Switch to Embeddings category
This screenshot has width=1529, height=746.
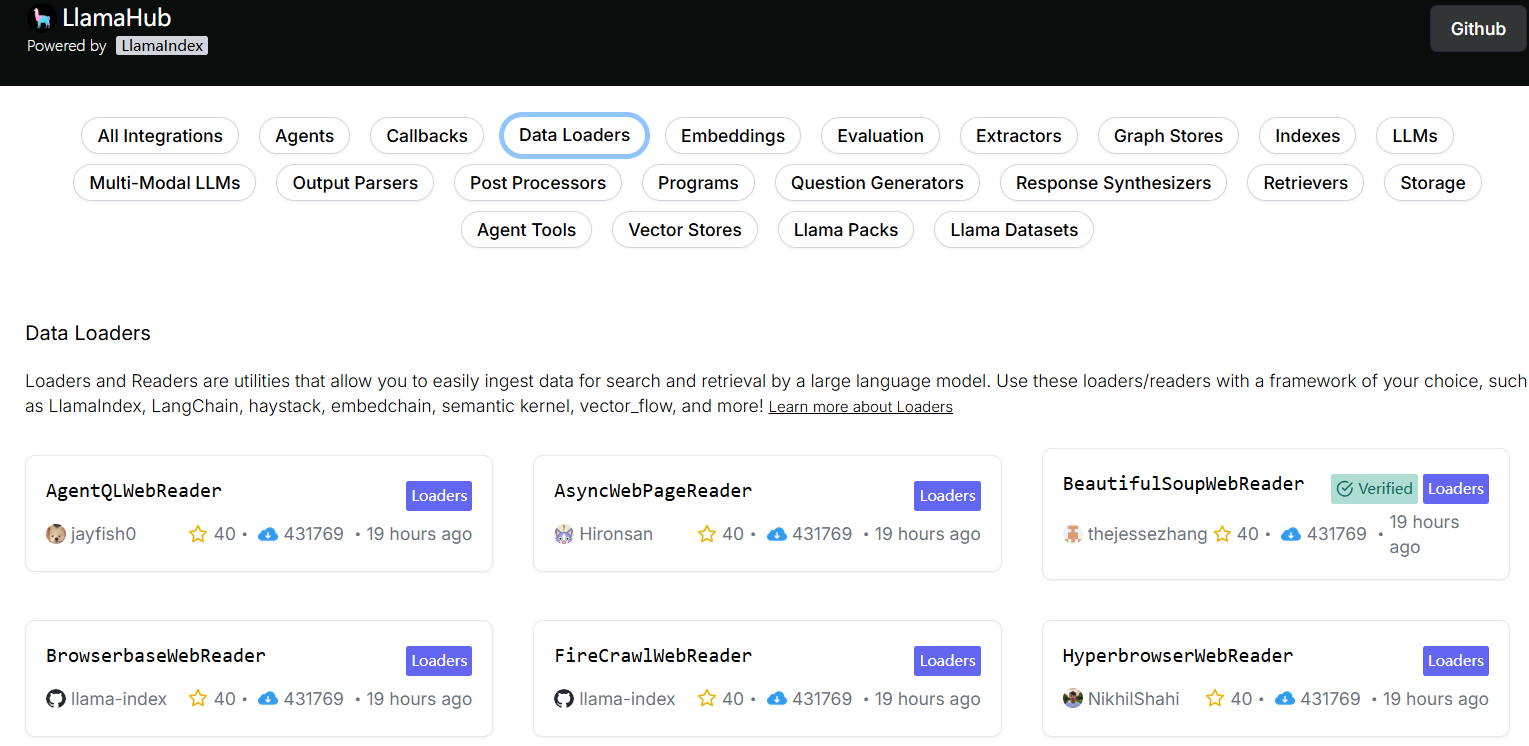coord(733,136)
